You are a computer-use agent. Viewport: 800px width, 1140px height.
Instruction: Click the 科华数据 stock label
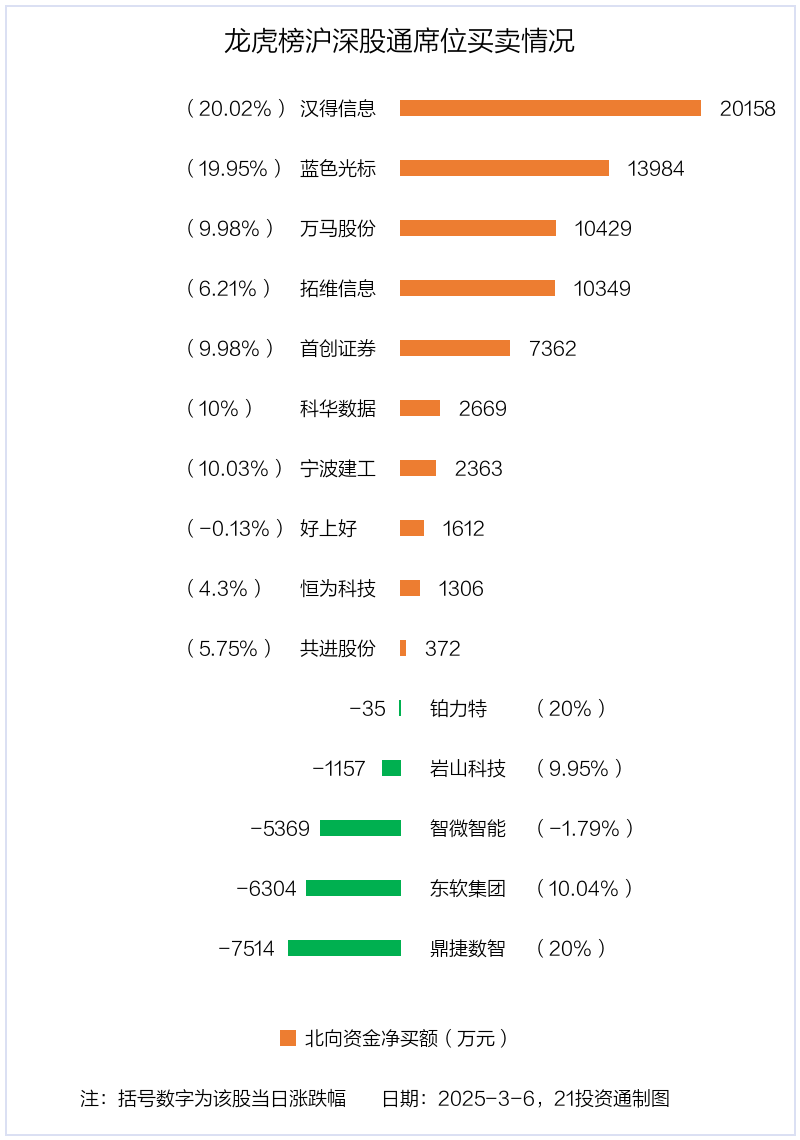337,409
